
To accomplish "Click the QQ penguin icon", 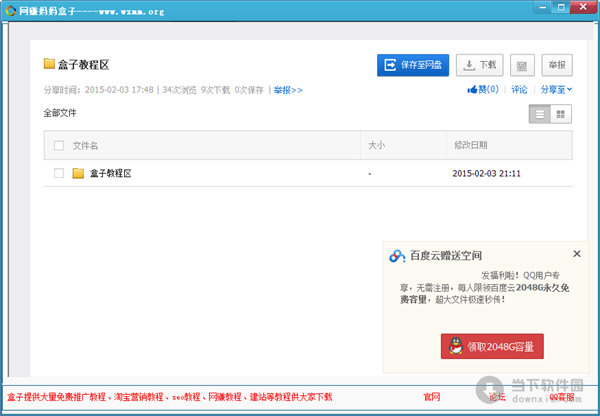I will (x=456, y=346).
